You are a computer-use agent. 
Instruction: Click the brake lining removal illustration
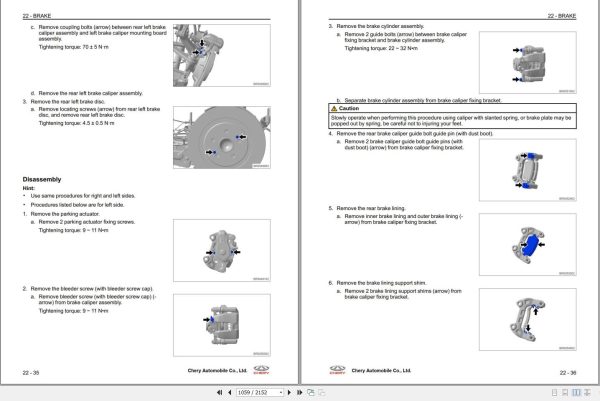click(528, 245)
